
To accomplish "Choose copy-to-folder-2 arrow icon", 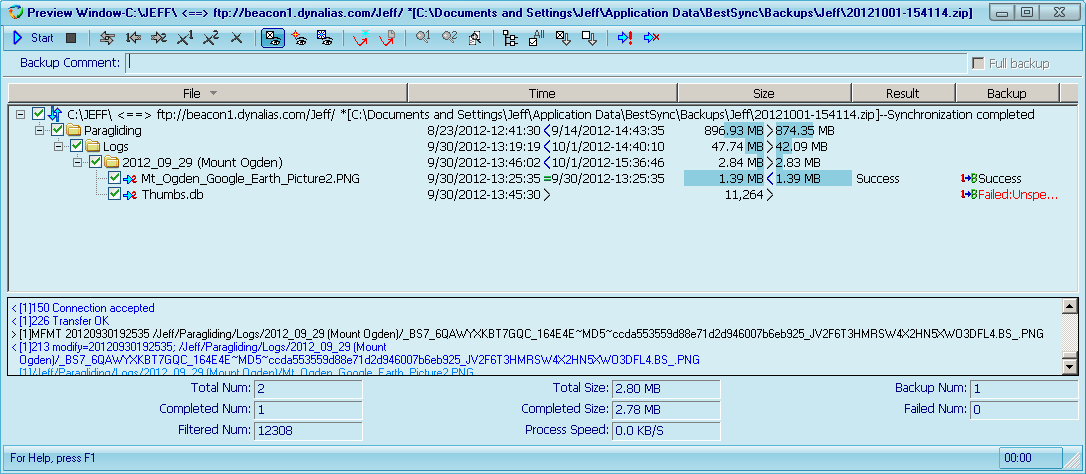I will tap(159, 38).
